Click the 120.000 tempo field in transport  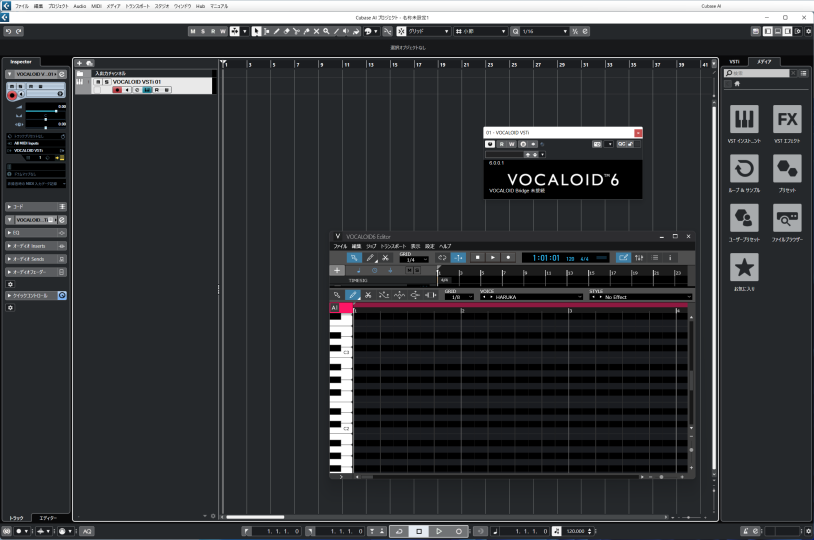575,531
